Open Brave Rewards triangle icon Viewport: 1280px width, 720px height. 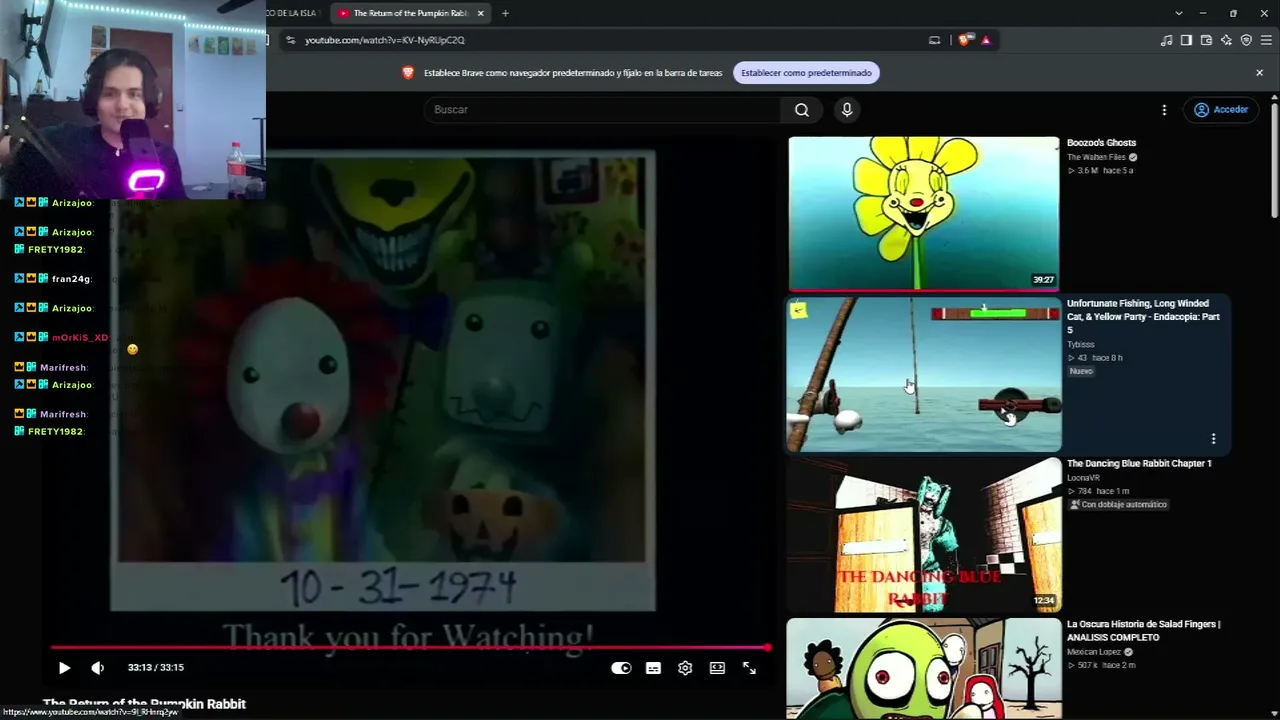[986, 40]
